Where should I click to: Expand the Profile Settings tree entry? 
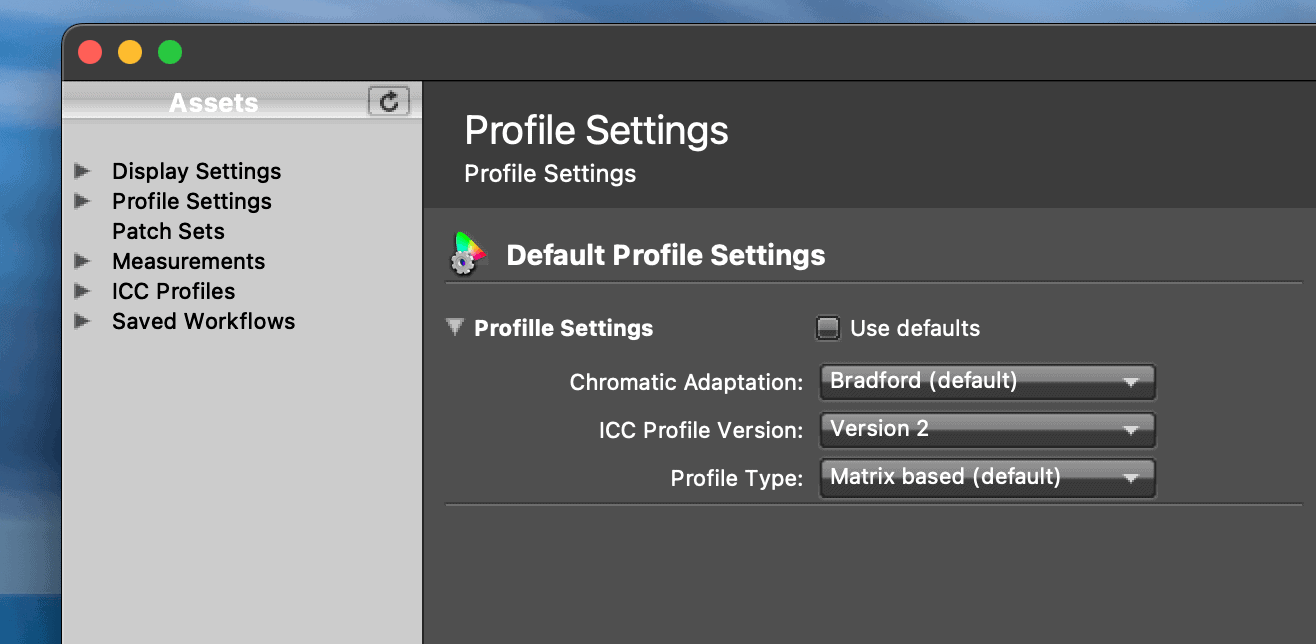84,201
